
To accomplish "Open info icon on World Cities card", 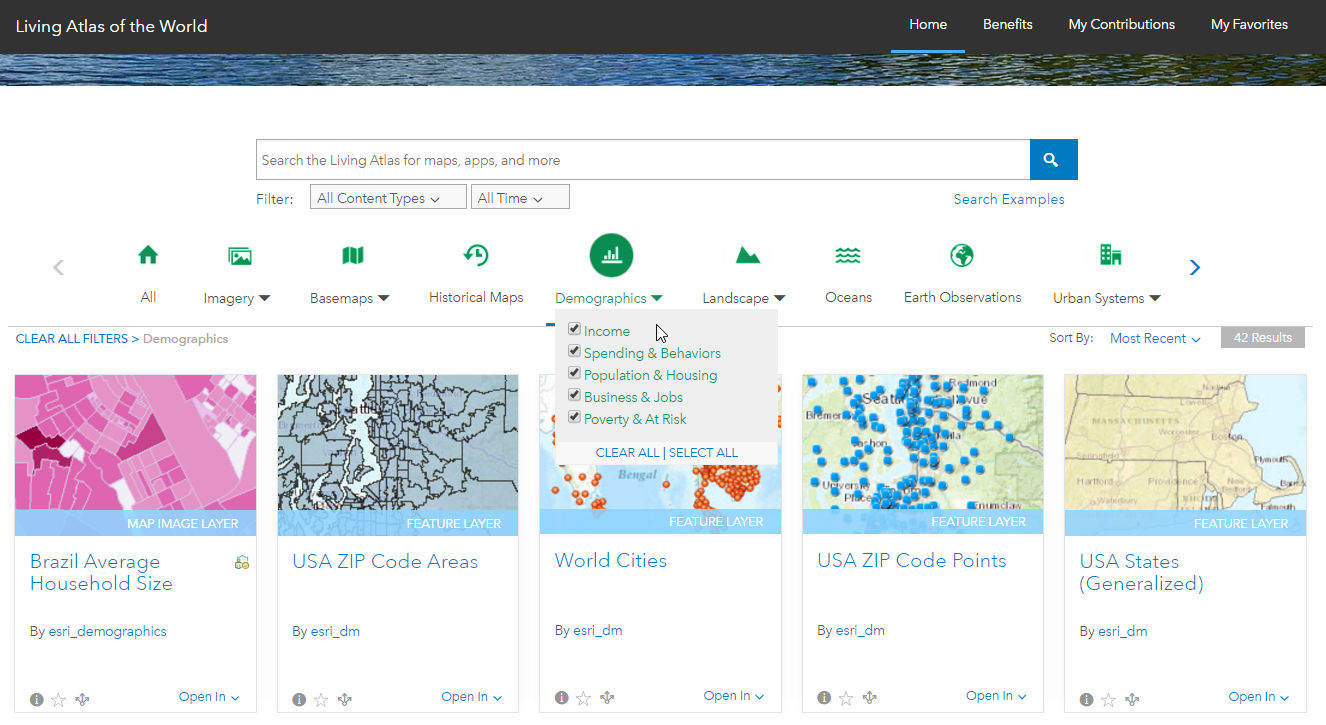I will 562,698.
